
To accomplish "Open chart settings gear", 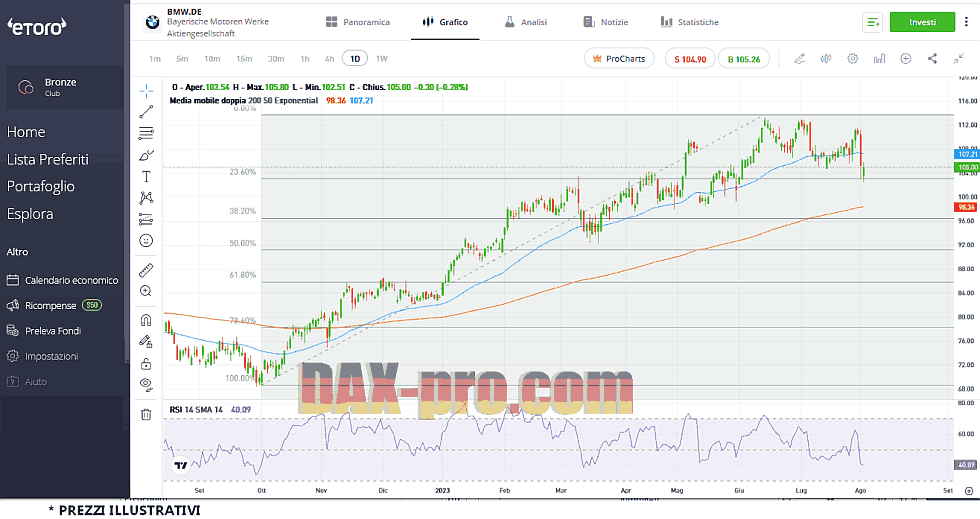I will (852, 59).
